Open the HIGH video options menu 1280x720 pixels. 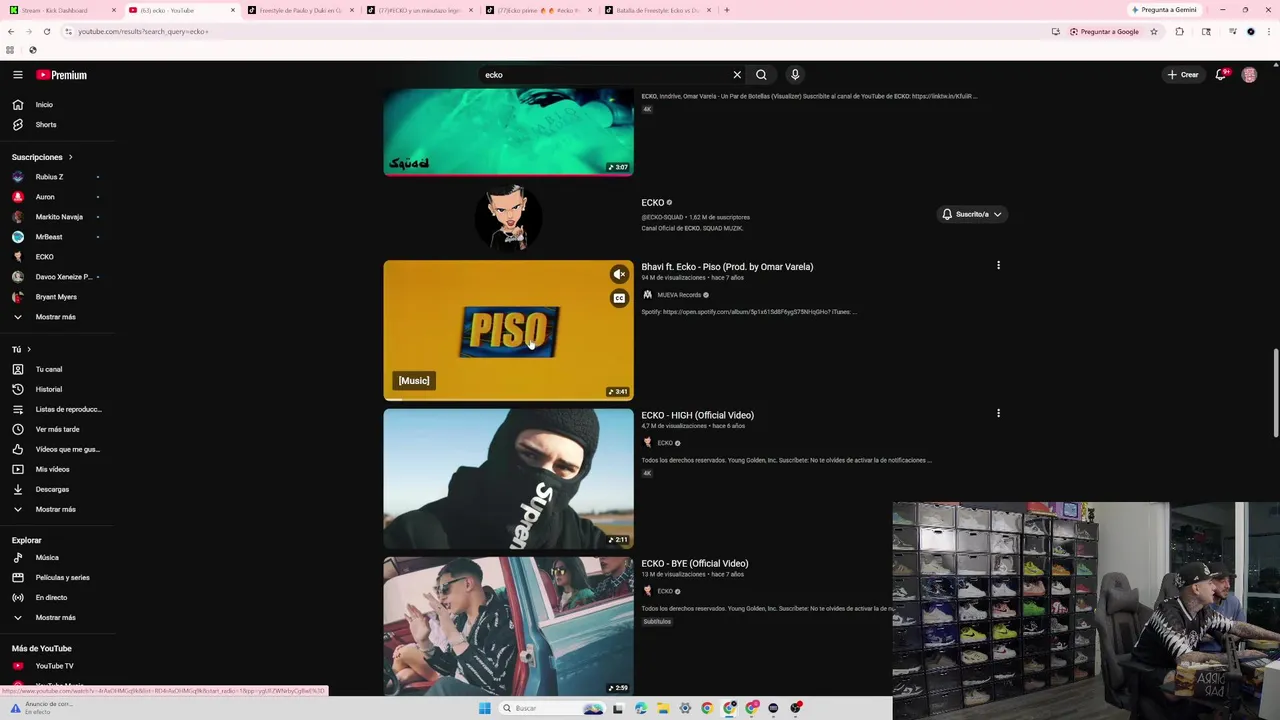coord(998,413)
